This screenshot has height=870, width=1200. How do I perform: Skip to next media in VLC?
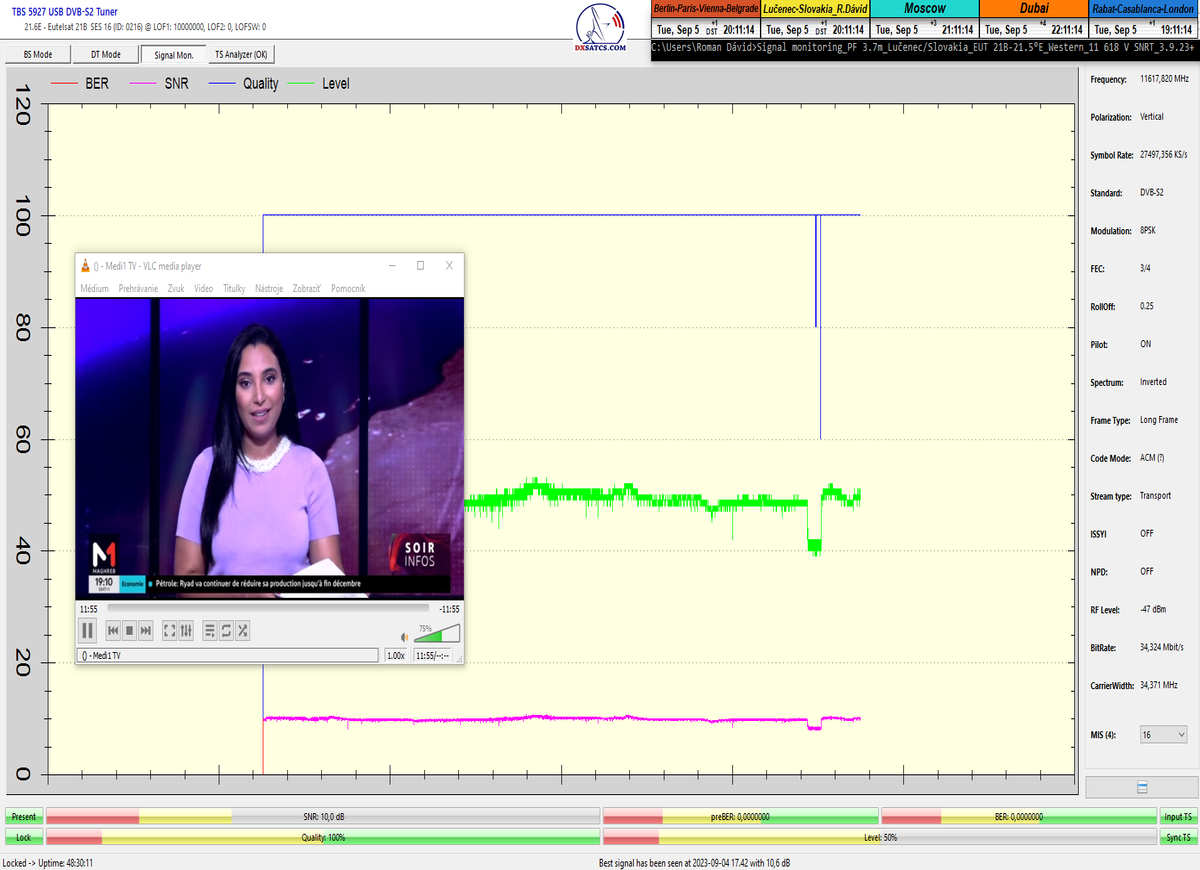146,630
